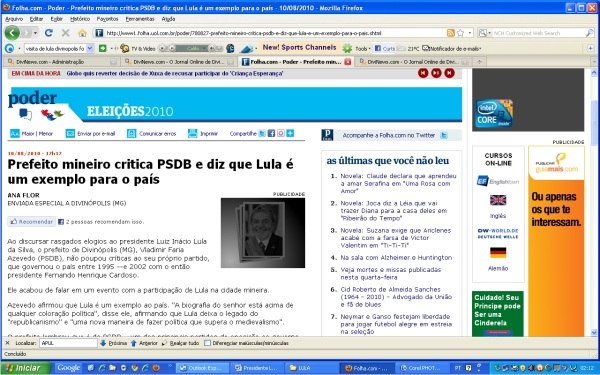Open Neymar e Ganso festejam liberdade link

click(396, 324)
